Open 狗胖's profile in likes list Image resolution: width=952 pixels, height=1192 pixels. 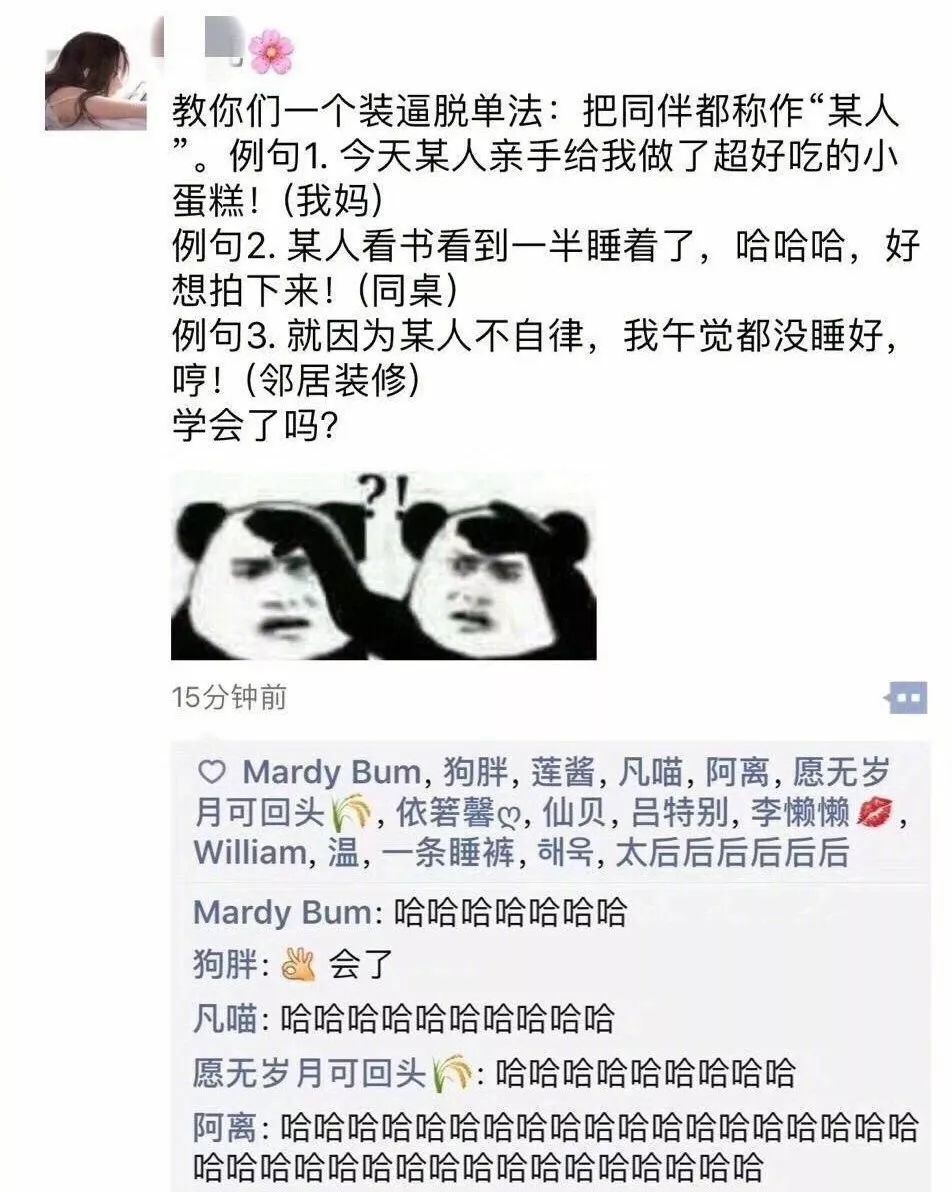point(475,772)
